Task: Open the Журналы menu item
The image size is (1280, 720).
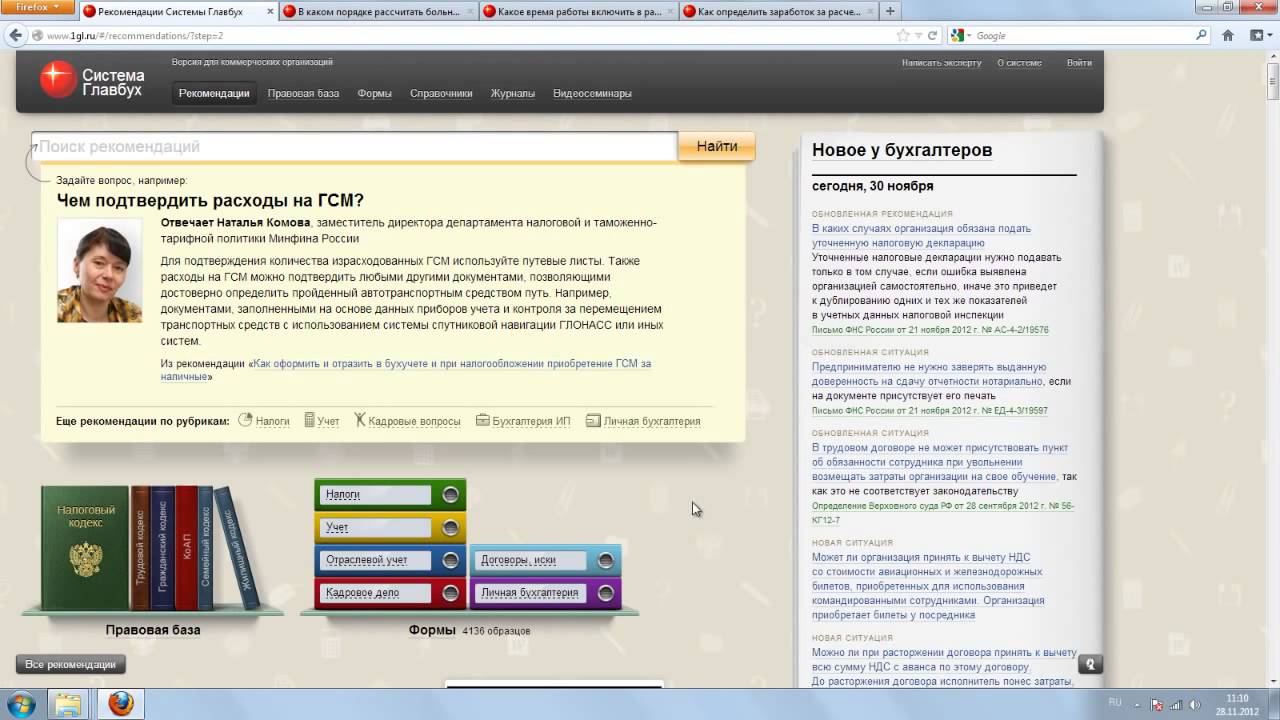Action: point(512,93)
